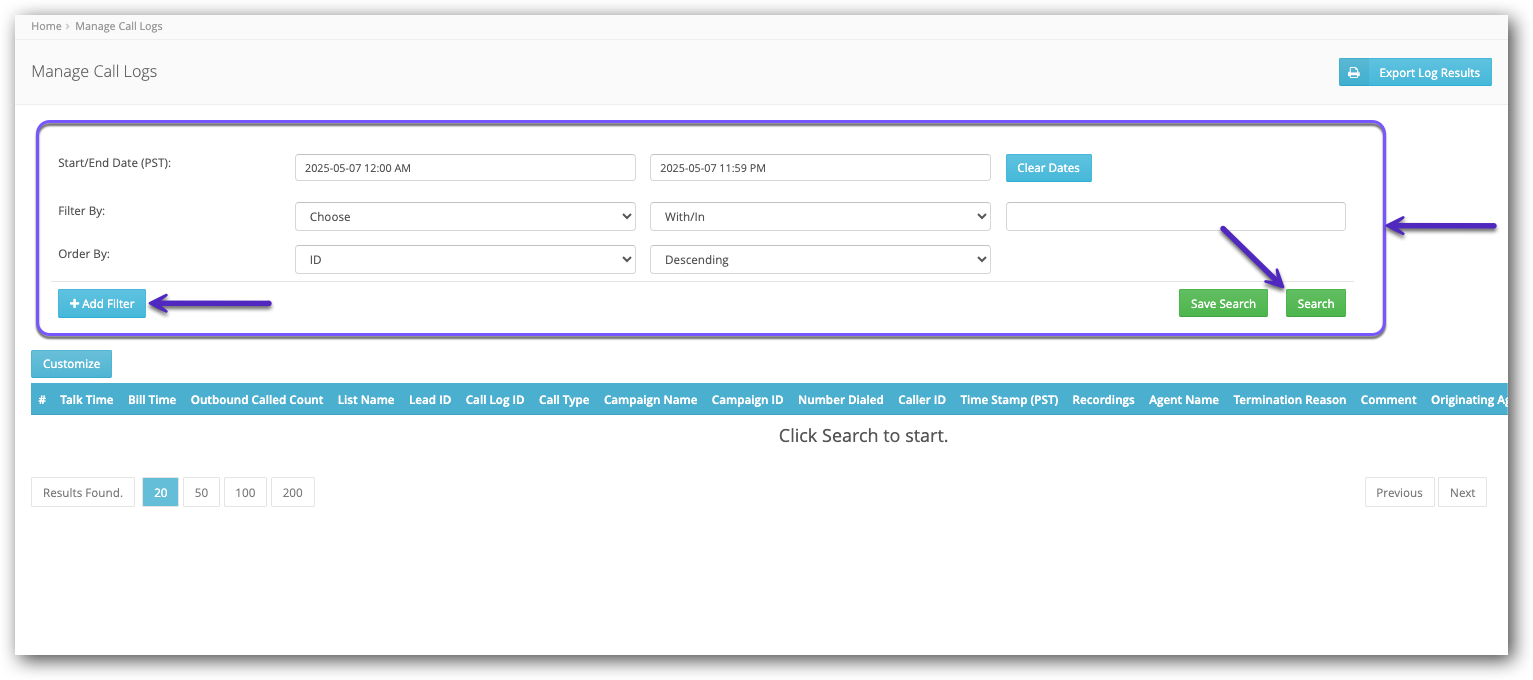Show 200 results per page
The image size is (1533, 680).
coord(293,492)
